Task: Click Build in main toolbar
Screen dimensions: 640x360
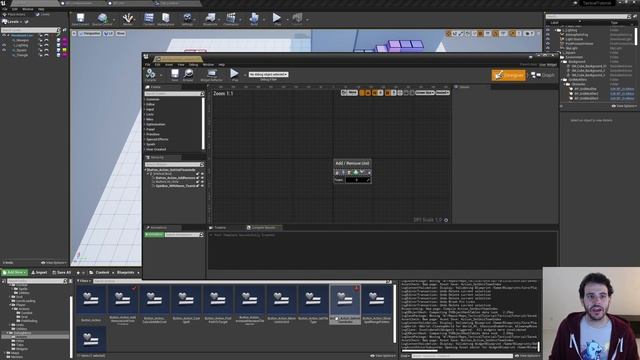Action: pyautogui.click(x=254, y=19)
